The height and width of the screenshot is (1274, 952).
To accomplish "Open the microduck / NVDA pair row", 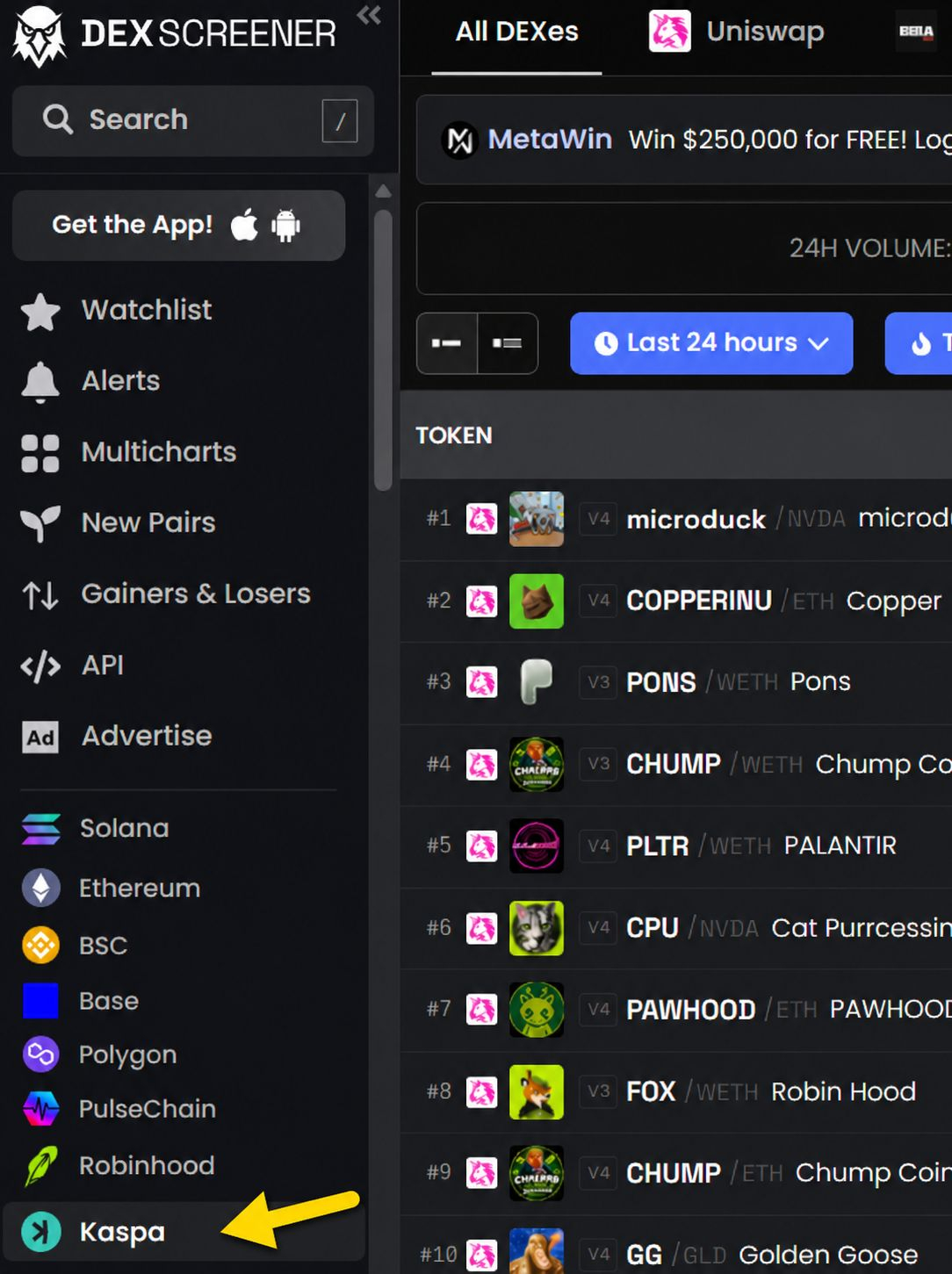I will click(x=676, y=520).
